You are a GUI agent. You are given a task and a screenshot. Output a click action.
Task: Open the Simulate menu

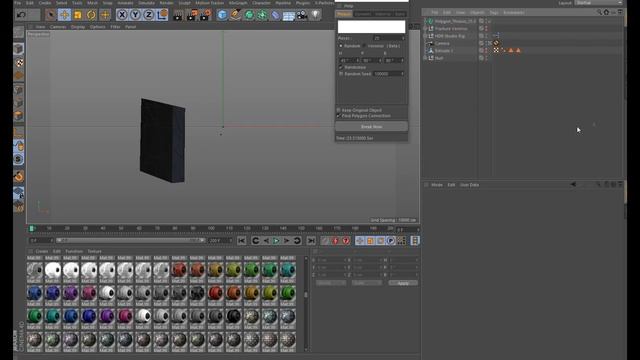click(x=146, y=2)
